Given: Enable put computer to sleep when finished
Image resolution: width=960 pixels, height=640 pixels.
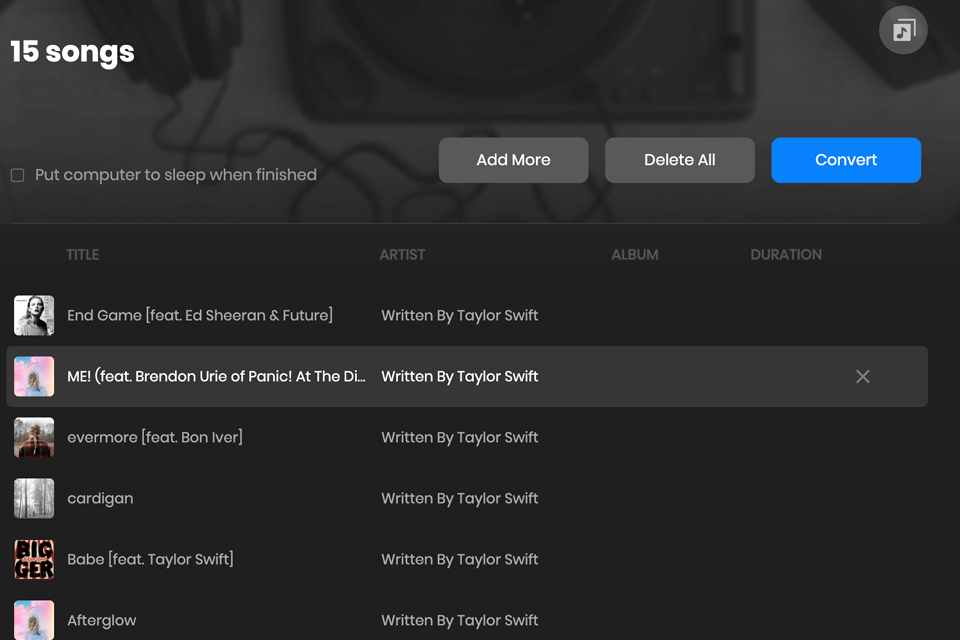Looking at the screenshot, I should (18, 176).
